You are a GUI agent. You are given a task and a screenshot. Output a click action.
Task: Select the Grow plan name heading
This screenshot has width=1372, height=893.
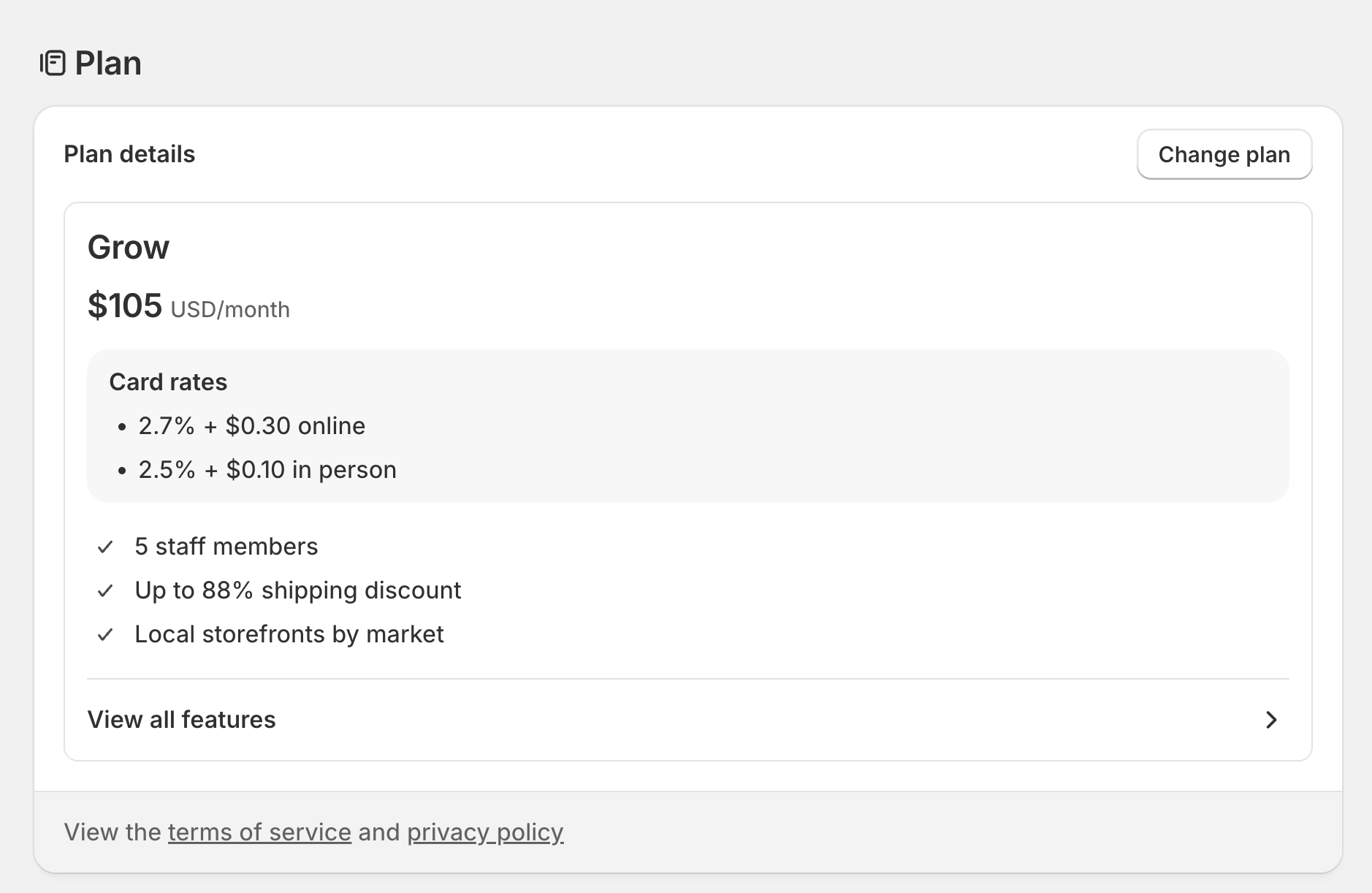(129, 247)
